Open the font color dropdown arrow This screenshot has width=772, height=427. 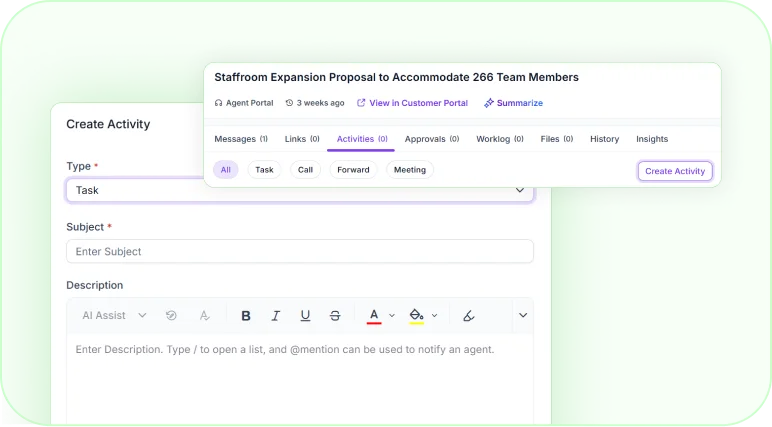click(392, 316)
